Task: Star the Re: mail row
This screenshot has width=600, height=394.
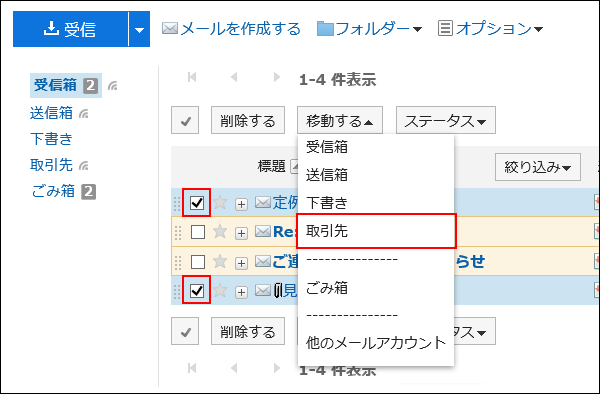Action: [220, 231]
